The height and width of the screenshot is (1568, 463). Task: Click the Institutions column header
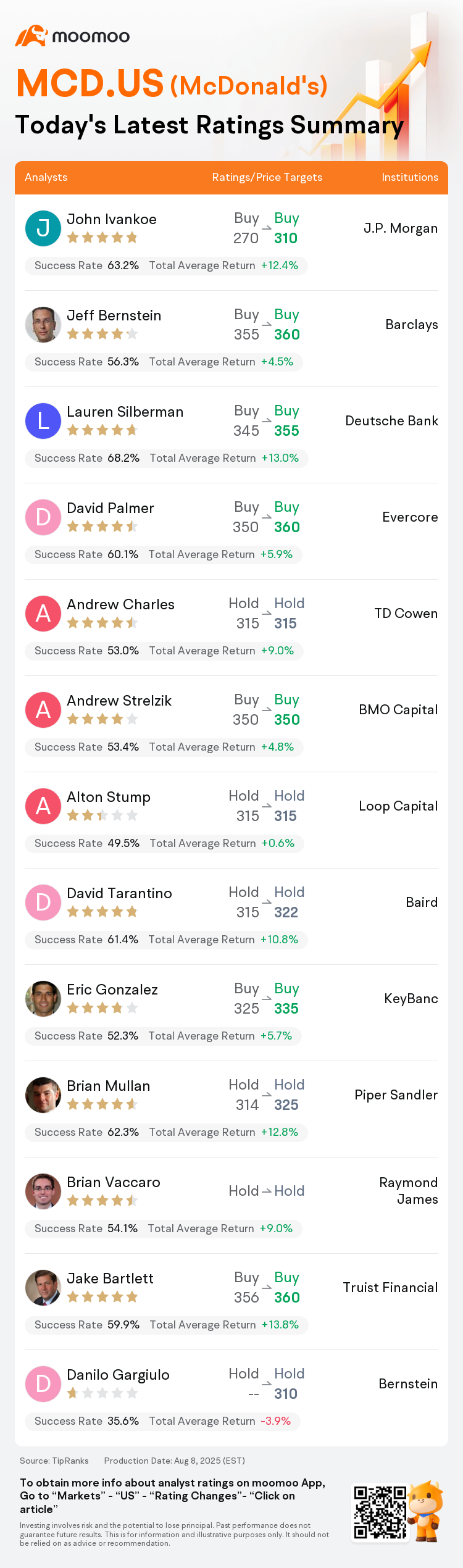tap(410, 177)
